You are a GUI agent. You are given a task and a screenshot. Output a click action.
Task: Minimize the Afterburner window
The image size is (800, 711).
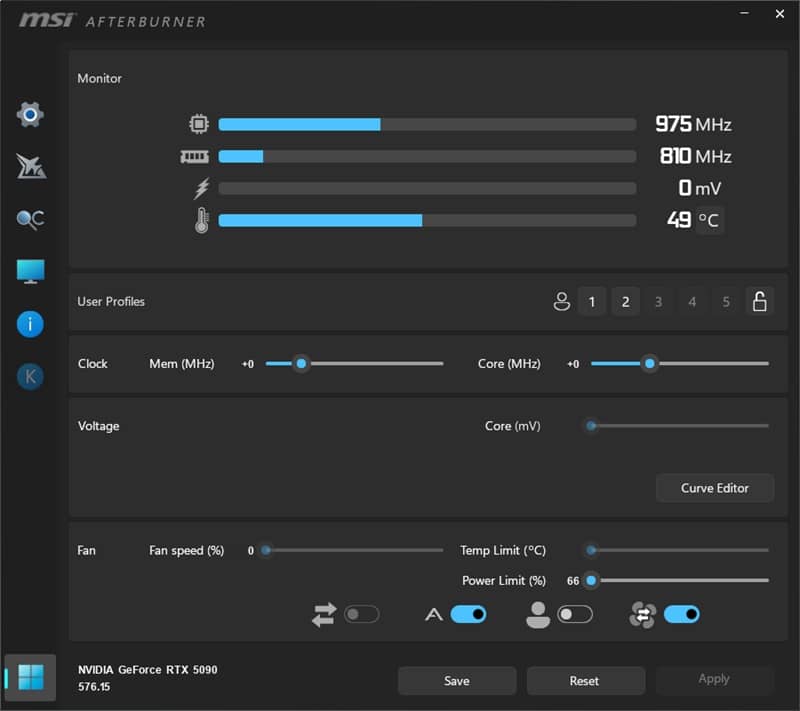(744, 13)
